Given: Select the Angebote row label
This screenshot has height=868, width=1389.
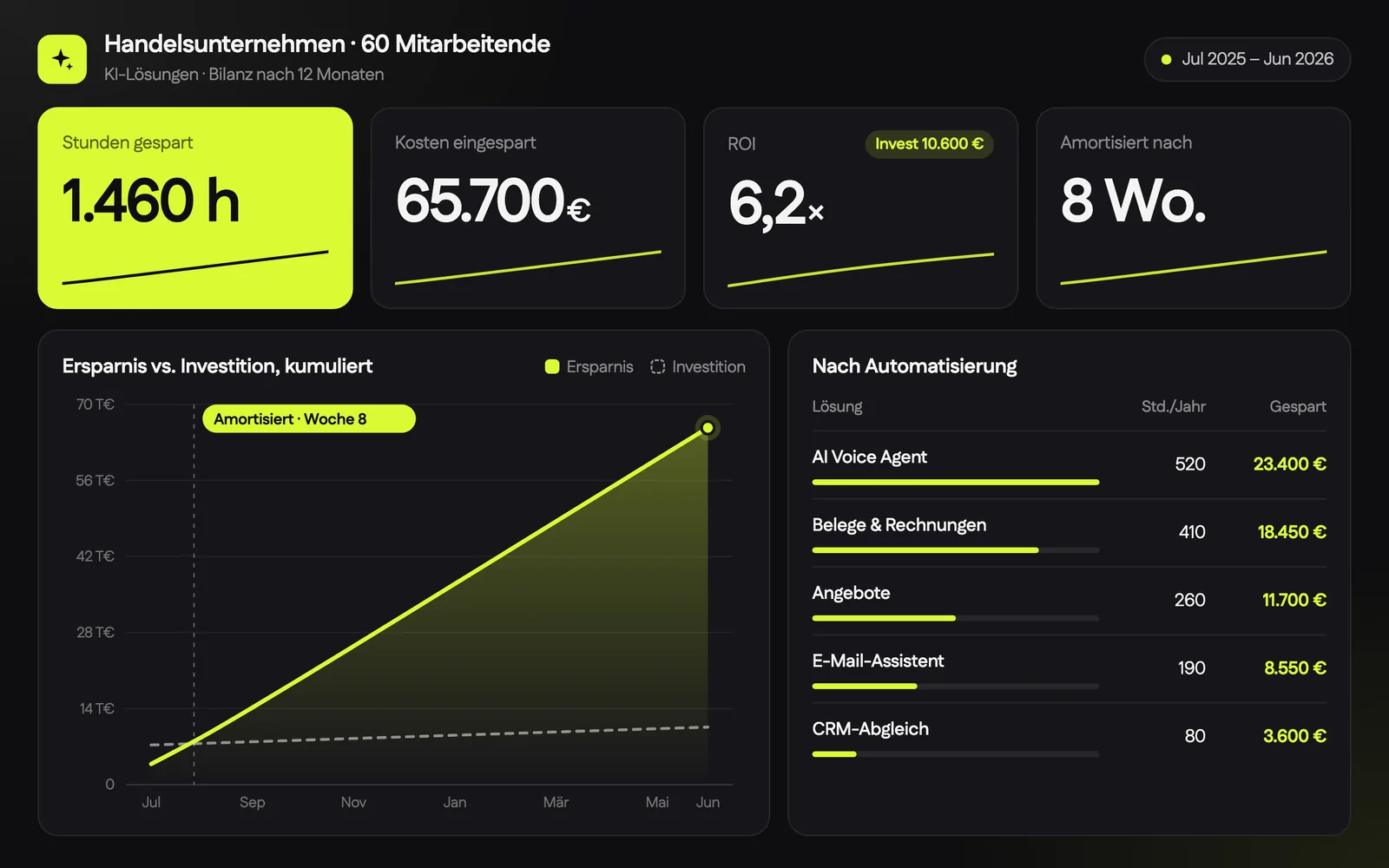Looking at the screenshot, I should tap(852, 593).
